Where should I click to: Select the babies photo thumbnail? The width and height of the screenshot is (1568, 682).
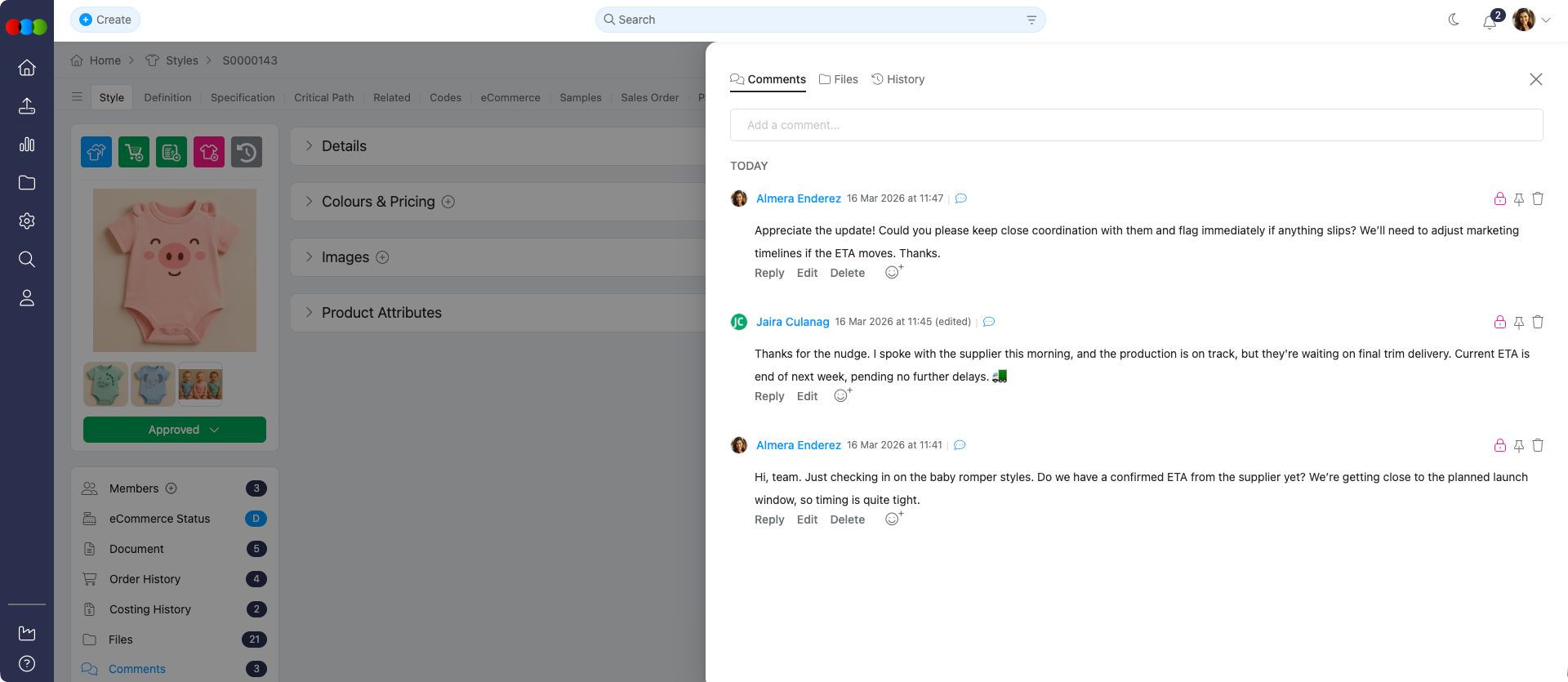200,384
